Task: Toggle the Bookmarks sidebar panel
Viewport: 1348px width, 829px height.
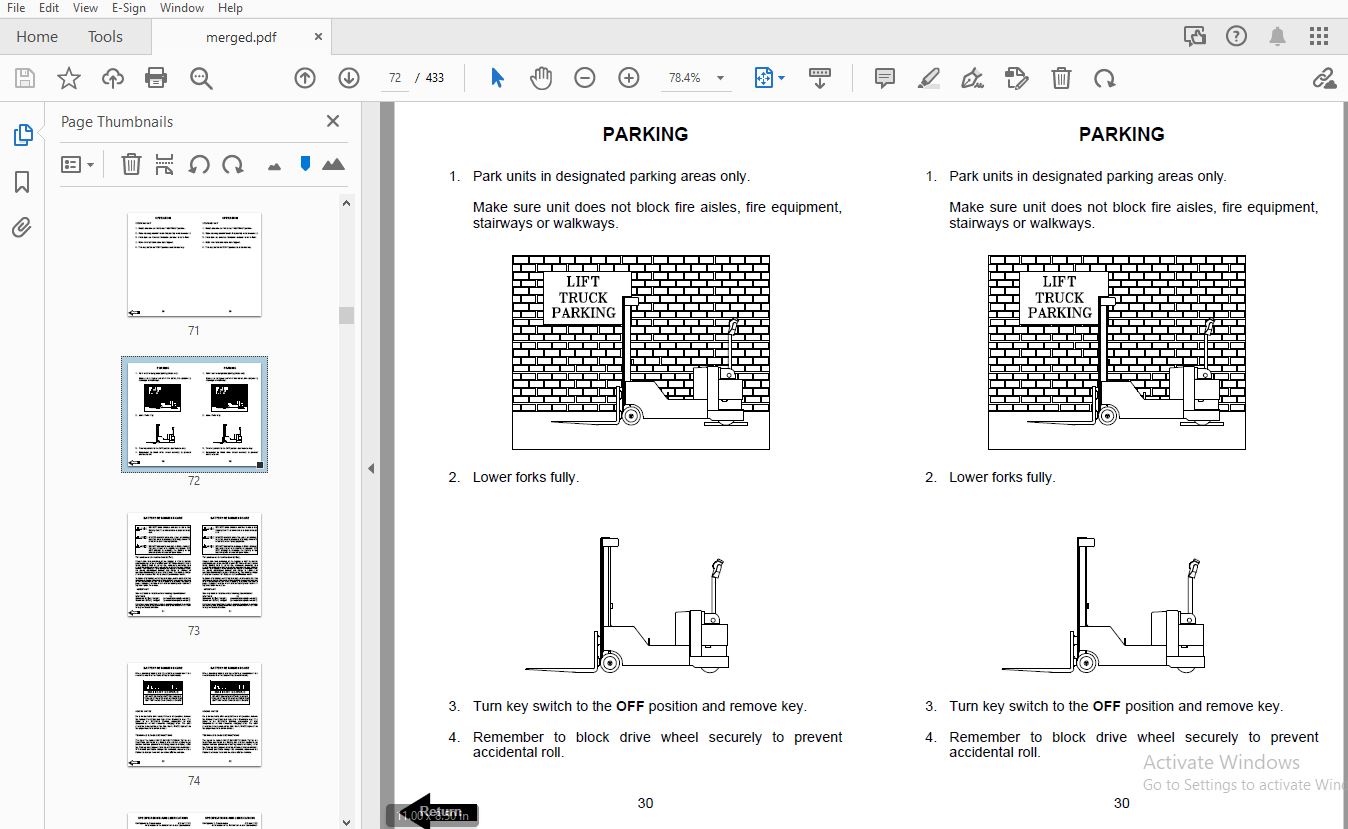Action: 22,182
